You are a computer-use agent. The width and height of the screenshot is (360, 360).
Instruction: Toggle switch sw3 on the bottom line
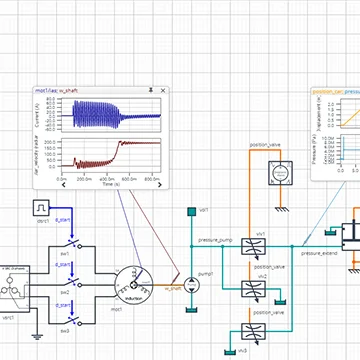[x=75, y=321]
